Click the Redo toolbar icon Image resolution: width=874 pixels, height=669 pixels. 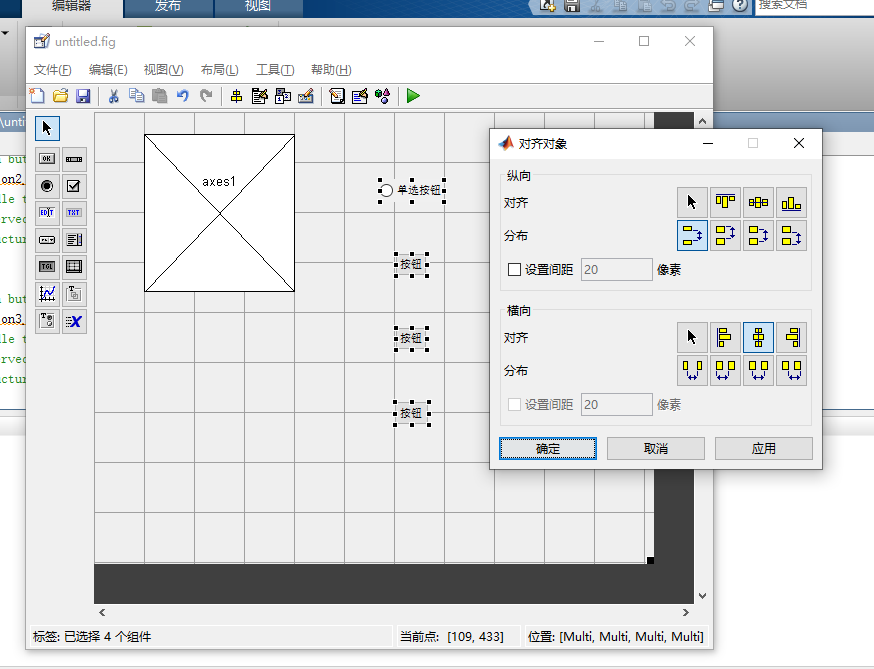pos(206,96)
